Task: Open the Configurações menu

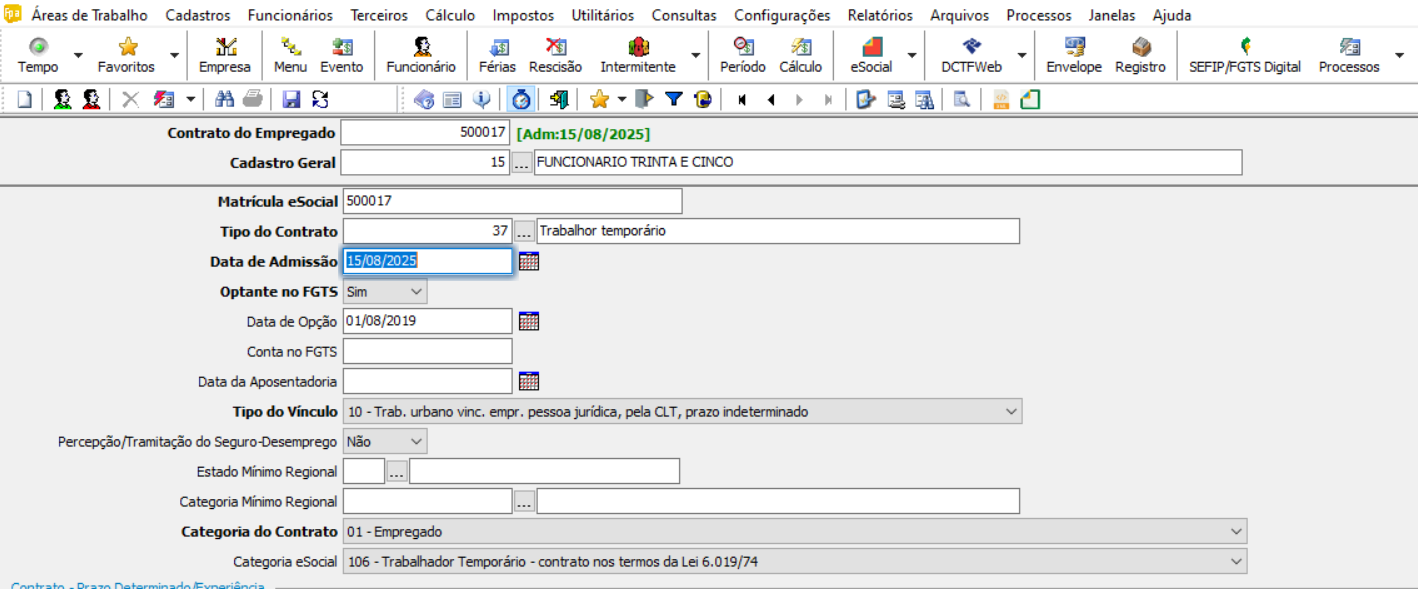Action: coord(782,15)
